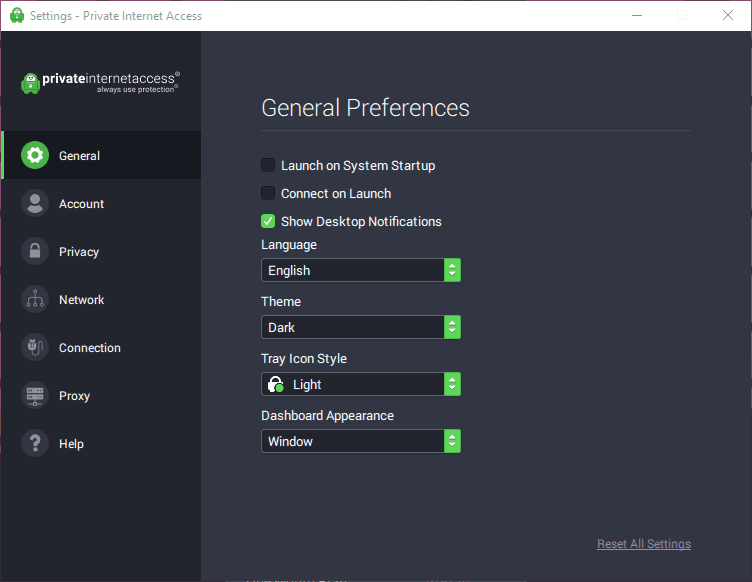Screen dimensions: 752x582
Task: Select the Proxy server icon
Action: 35,396
